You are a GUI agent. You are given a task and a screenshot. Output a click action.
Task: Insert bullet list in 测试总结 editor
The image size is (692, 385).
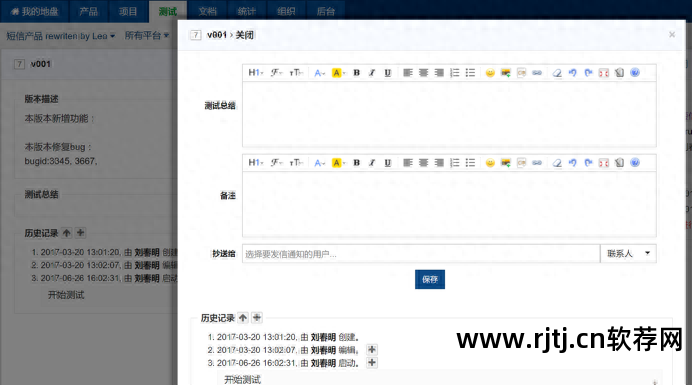pyautogui.click(x=470, y=73)
